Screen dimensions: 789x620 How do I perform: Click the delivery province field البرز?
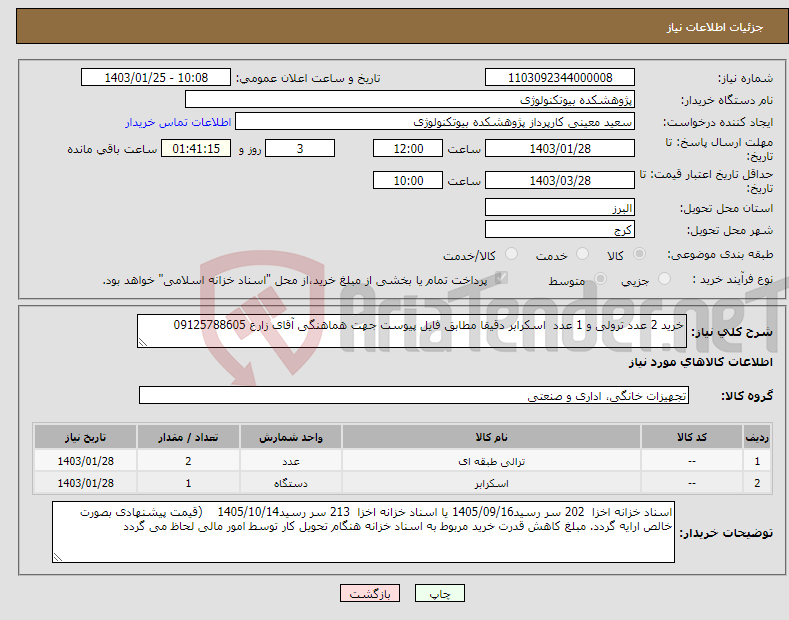[560, 207]
